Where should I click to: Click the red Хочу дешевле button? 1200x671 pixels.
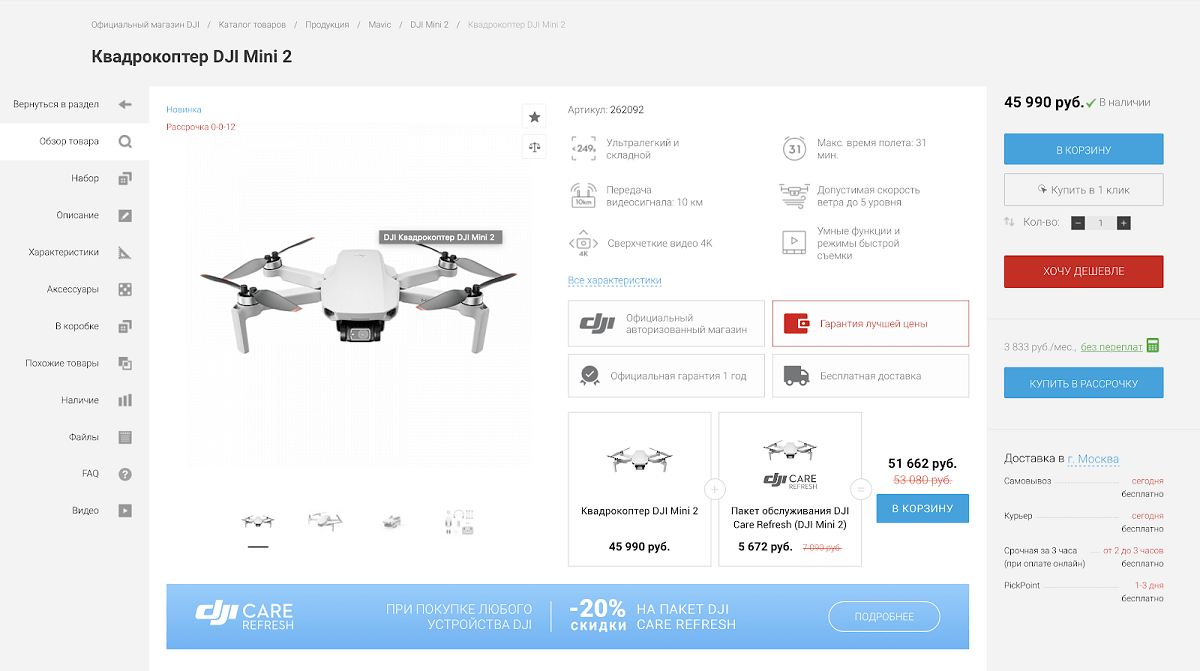(x=1084, y=271)
